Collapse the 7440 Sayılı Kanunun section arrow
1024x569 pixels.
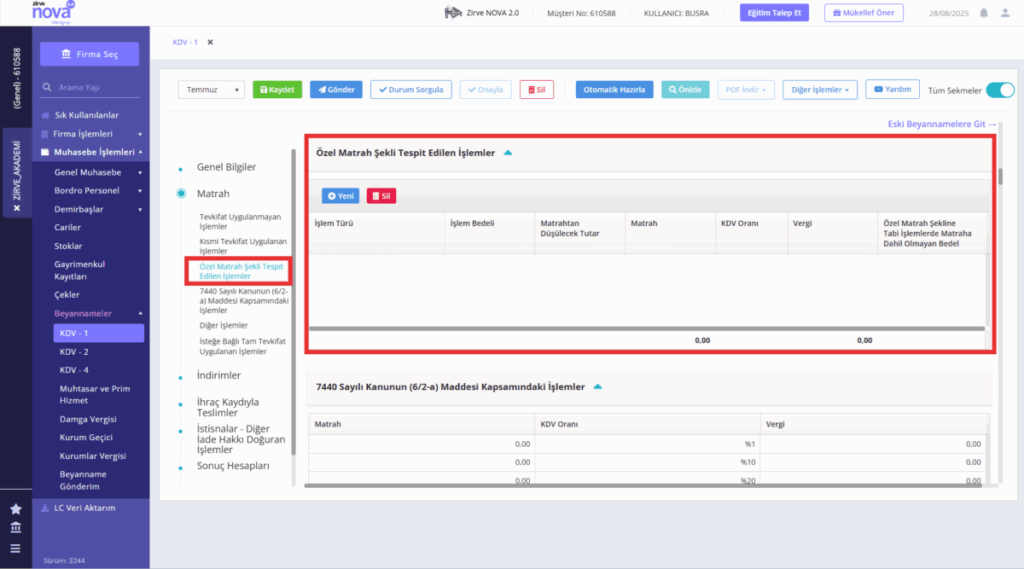[598, 387]
